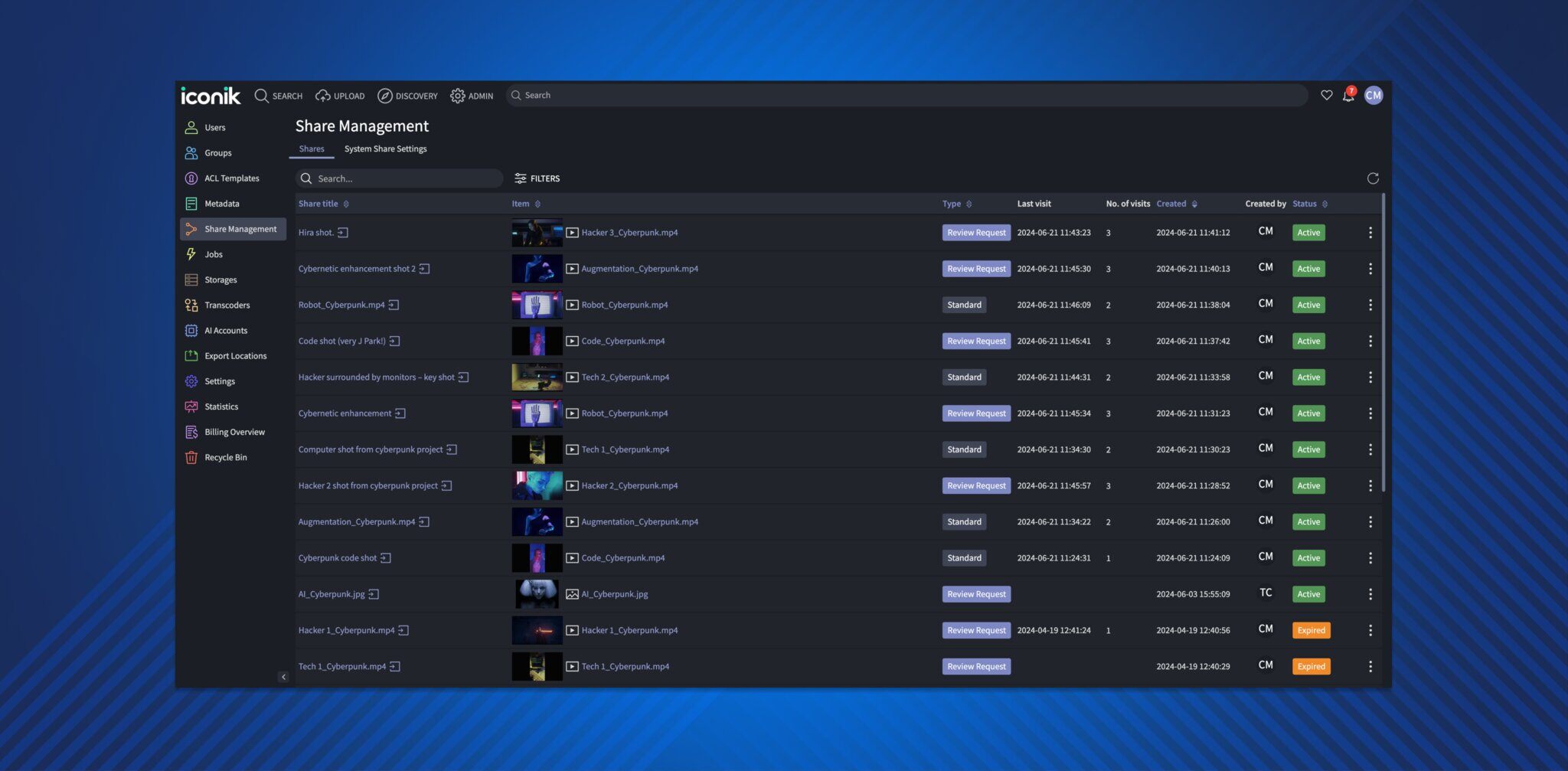Open Cyberpunk code shot share
Viewport: 1568px width, 771px height.
point(337,558)
